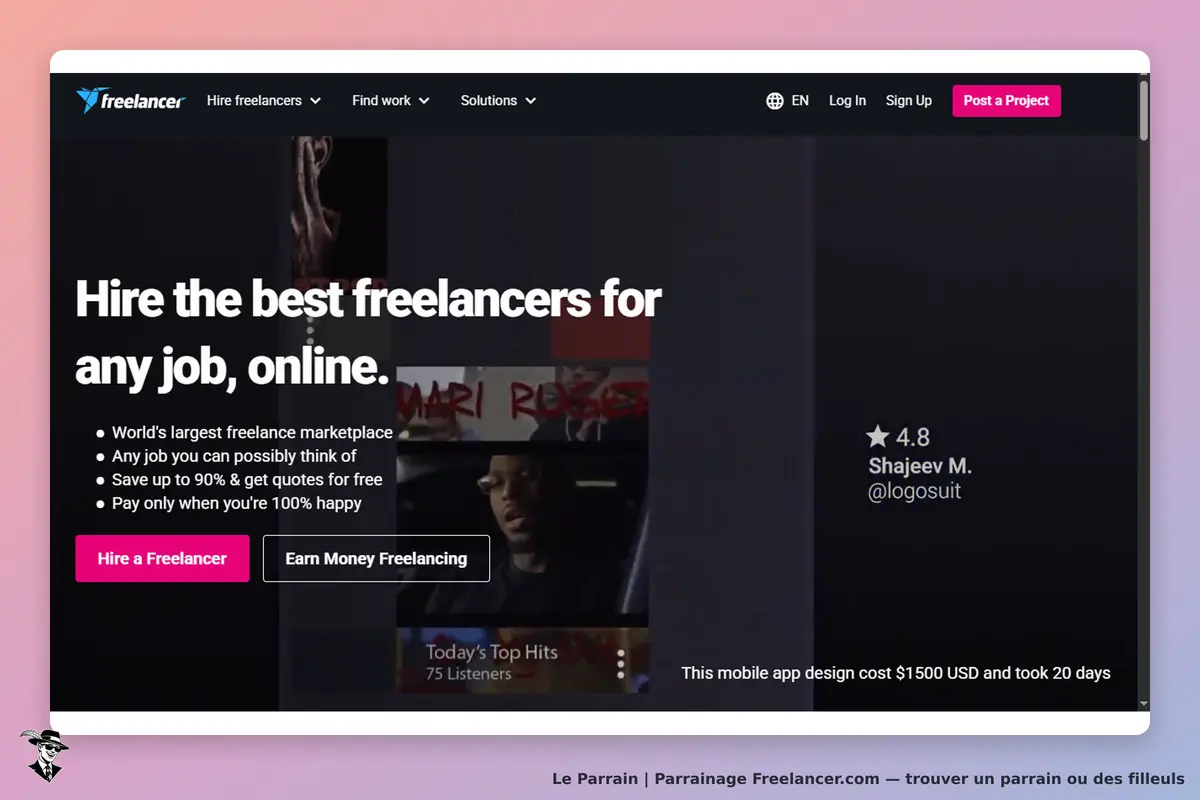Click the Today's Top Hits text

tap(491, 652)
